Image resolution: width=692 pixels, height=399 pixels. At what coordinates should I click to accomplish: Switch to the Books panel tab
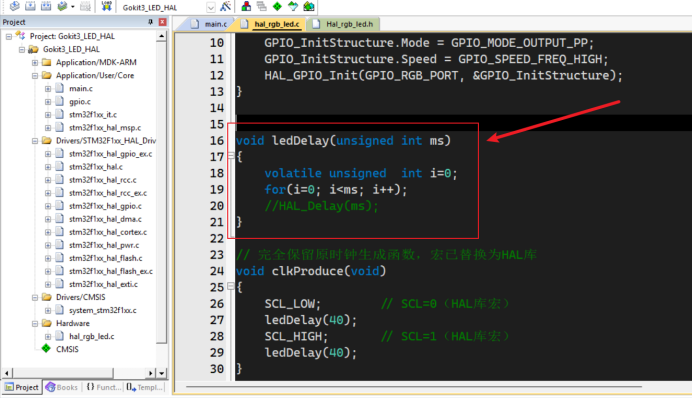[x=61, y=388]
